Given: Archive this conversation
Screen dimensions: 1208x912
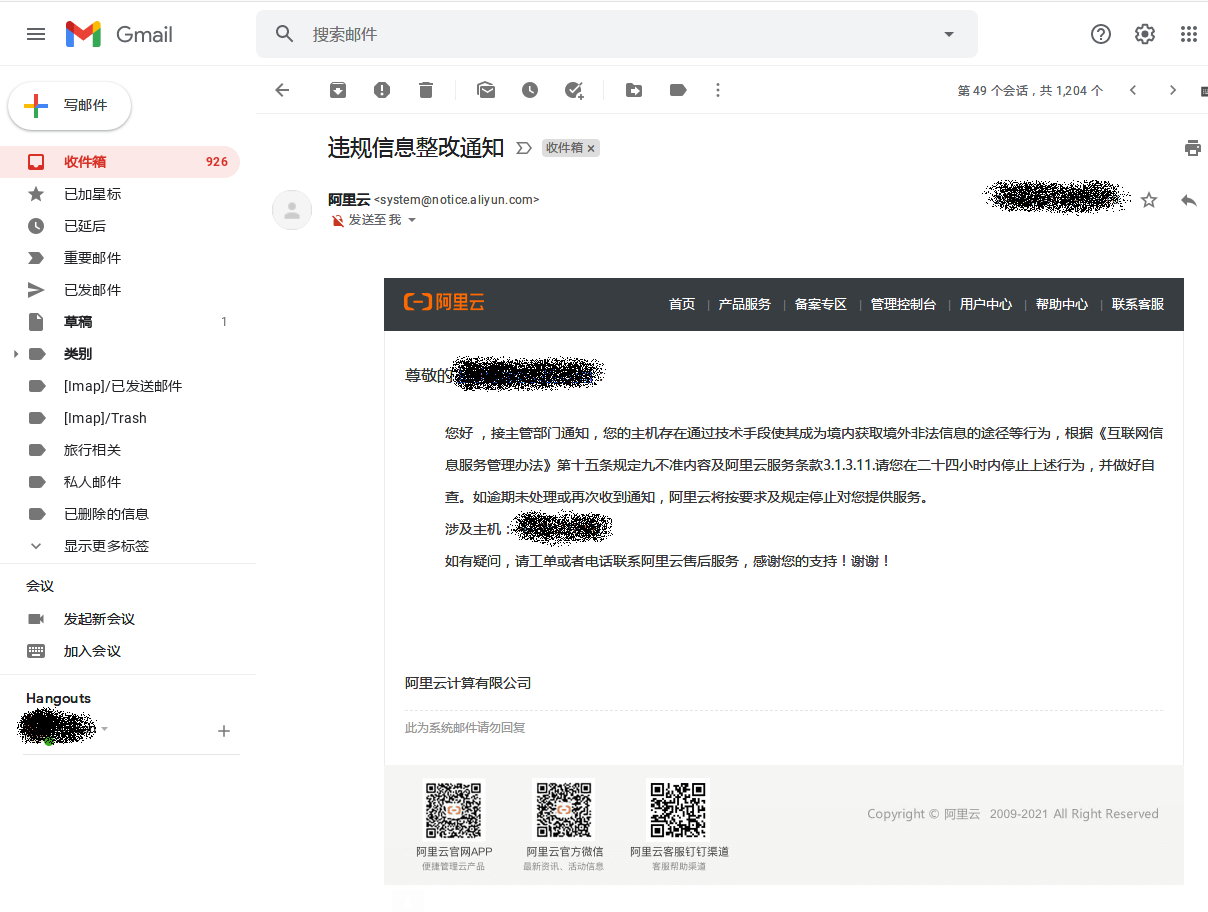Looking at the screenshot, I should pyautogui.click(x=338, y=90).
